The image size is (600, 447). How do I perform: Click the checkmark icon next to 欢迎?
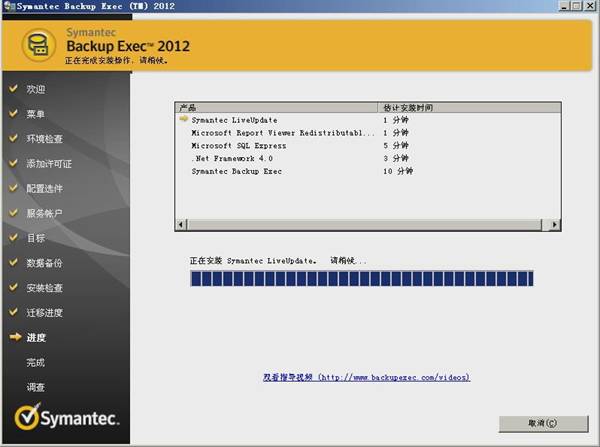(x=13, y=89)
